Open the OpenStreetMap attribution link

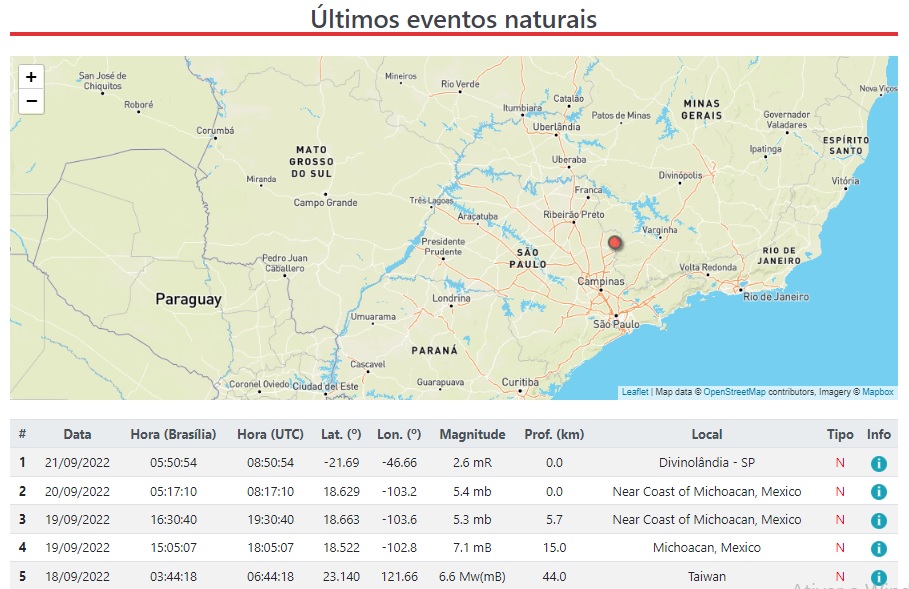point(734,392)
